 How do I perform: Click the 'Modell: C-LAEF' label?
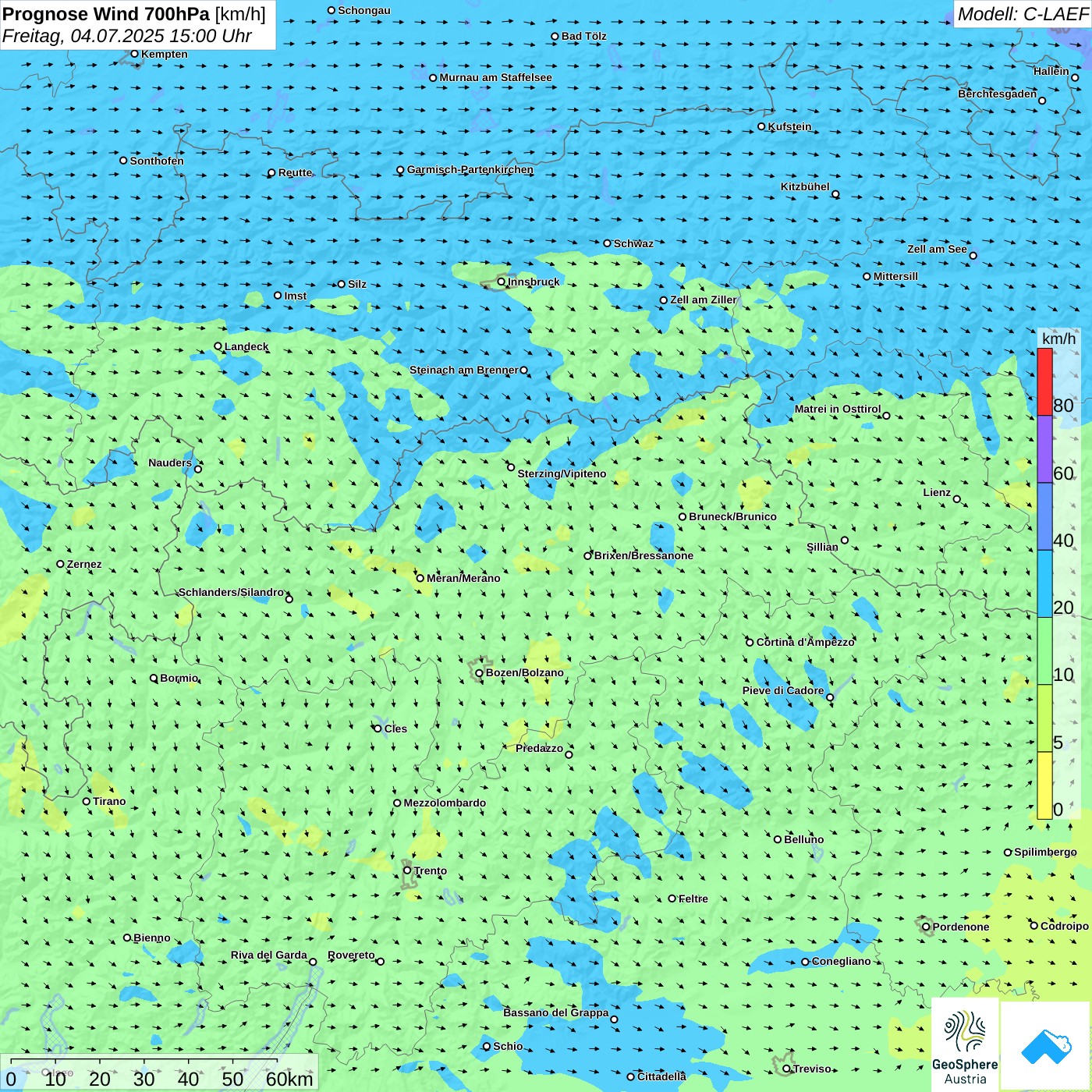tap(1023, 14)
